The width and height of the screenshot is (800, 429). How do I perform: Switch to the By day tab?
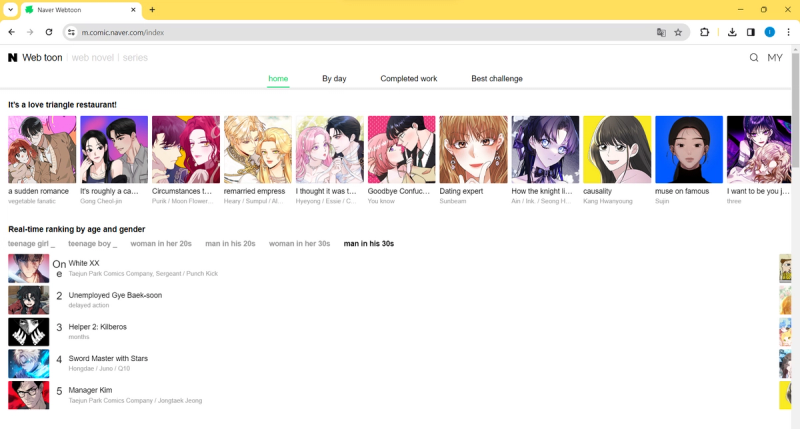pos(334,79)
